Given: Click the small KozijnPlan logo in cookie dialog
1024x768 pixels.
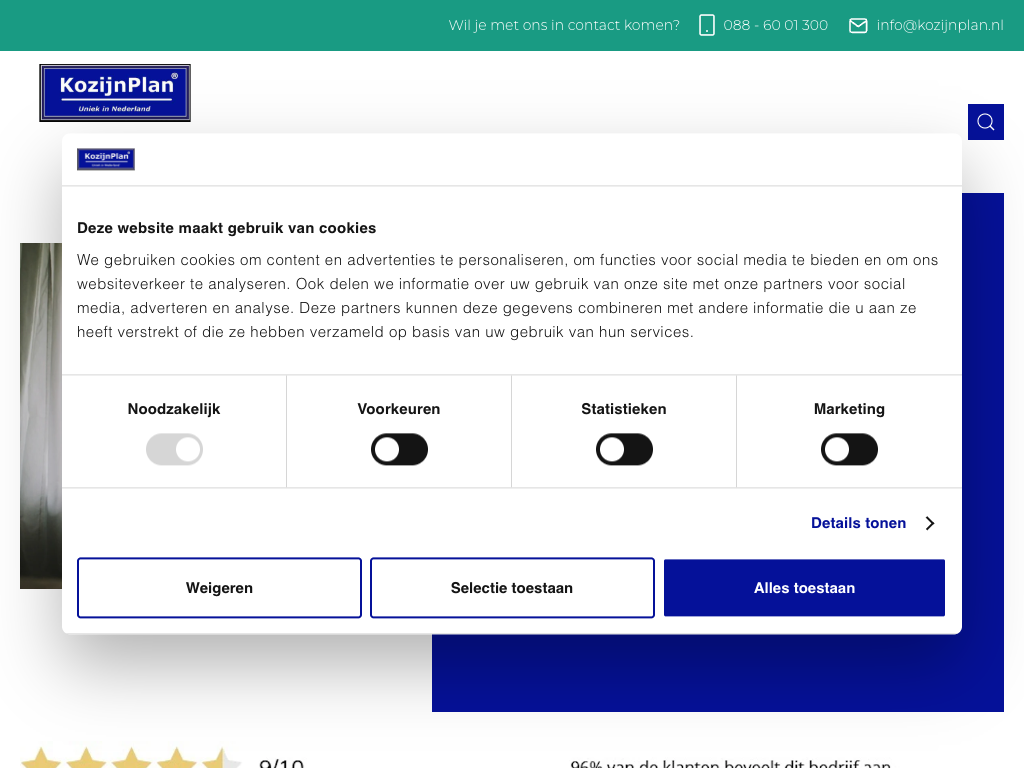Looking at the screenshot, I should point(106,159).
